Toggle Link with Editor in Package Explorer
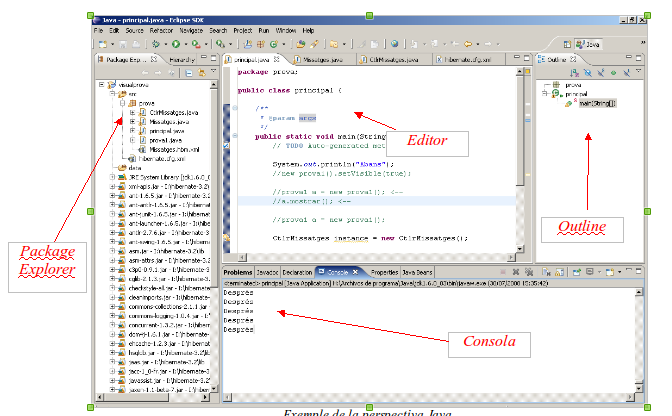 (201, 73)
